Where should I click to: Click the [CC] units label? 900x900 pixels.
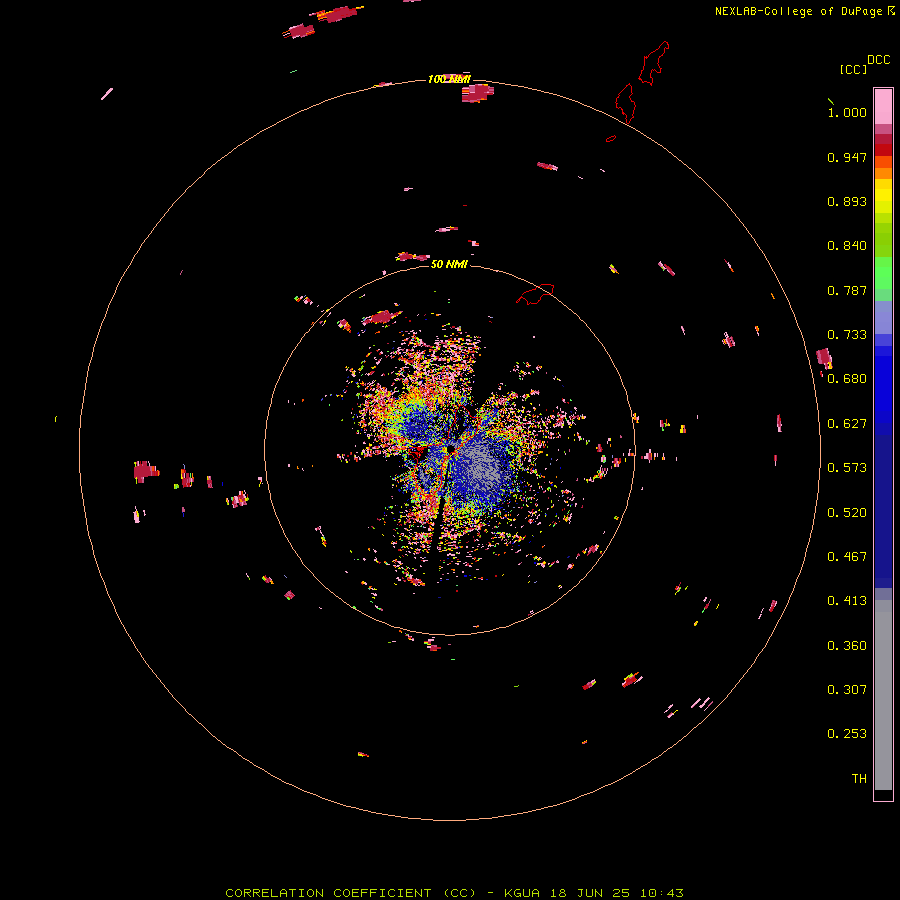point(853,69)
